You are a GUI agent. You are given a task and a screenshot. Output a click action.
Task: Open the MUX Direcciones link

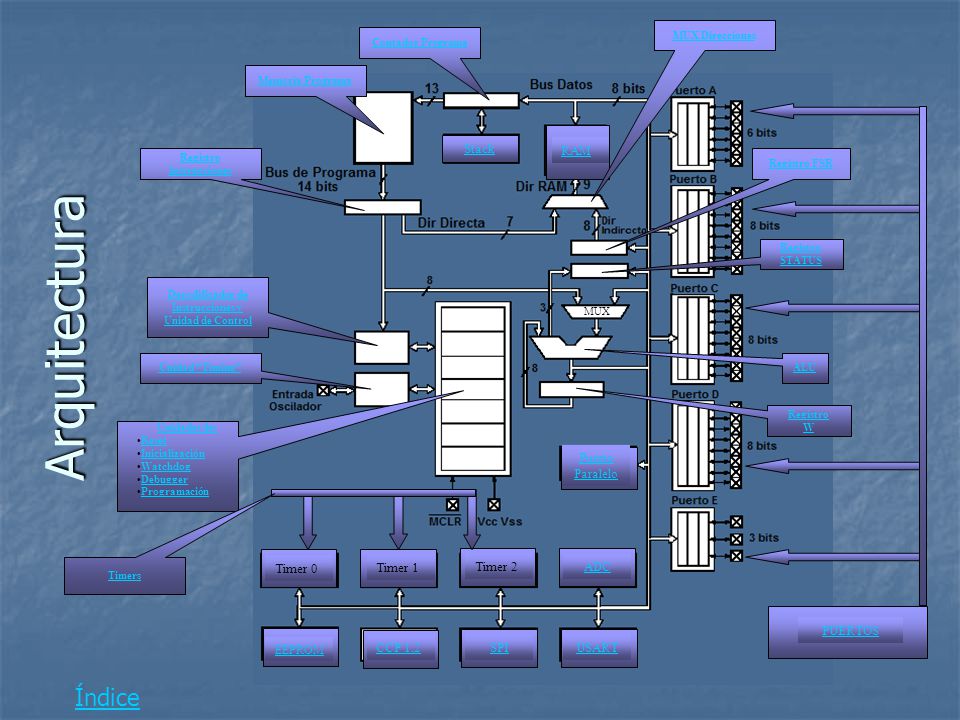(x=714, y=36)
